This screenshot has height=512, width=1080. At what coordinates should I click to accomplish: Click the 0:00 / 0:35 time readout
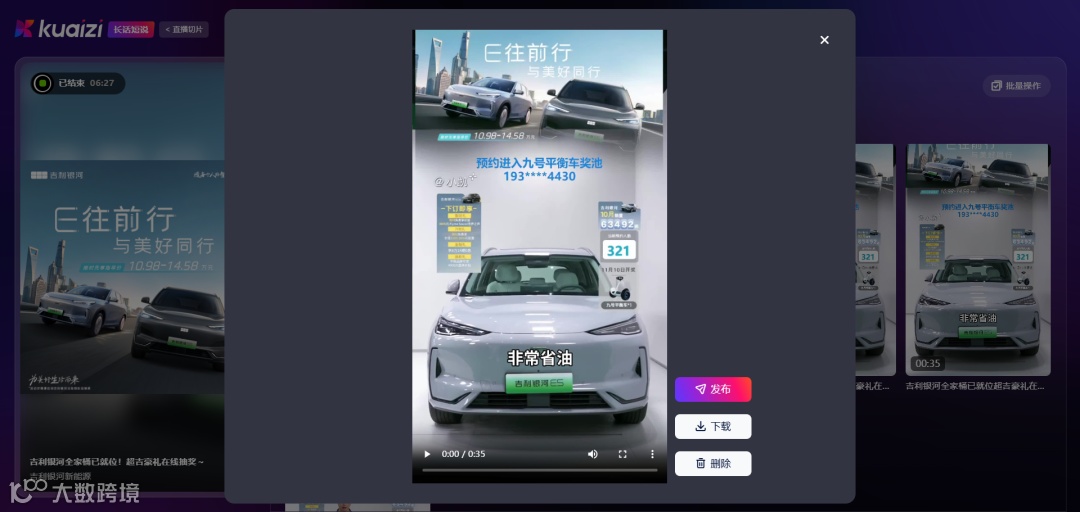click(464, 454)
